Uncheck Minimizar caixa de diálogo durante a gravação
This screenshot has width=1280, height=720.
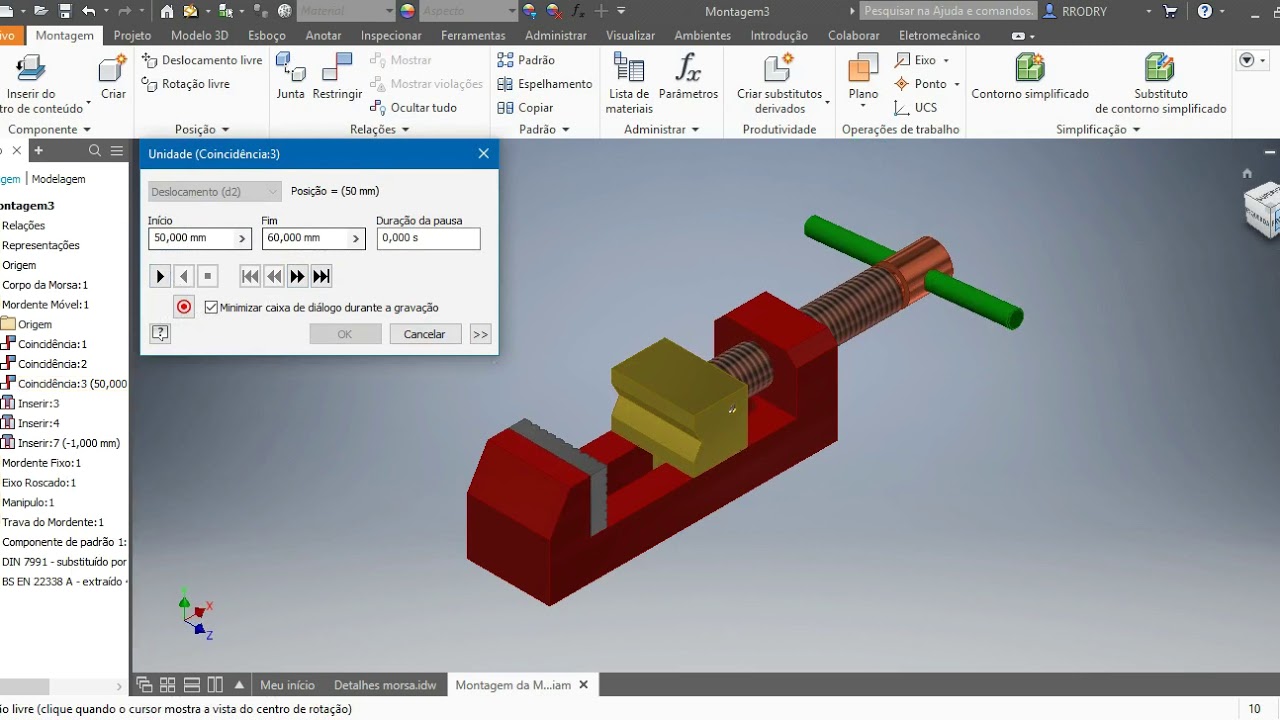[x=211, y=307]
